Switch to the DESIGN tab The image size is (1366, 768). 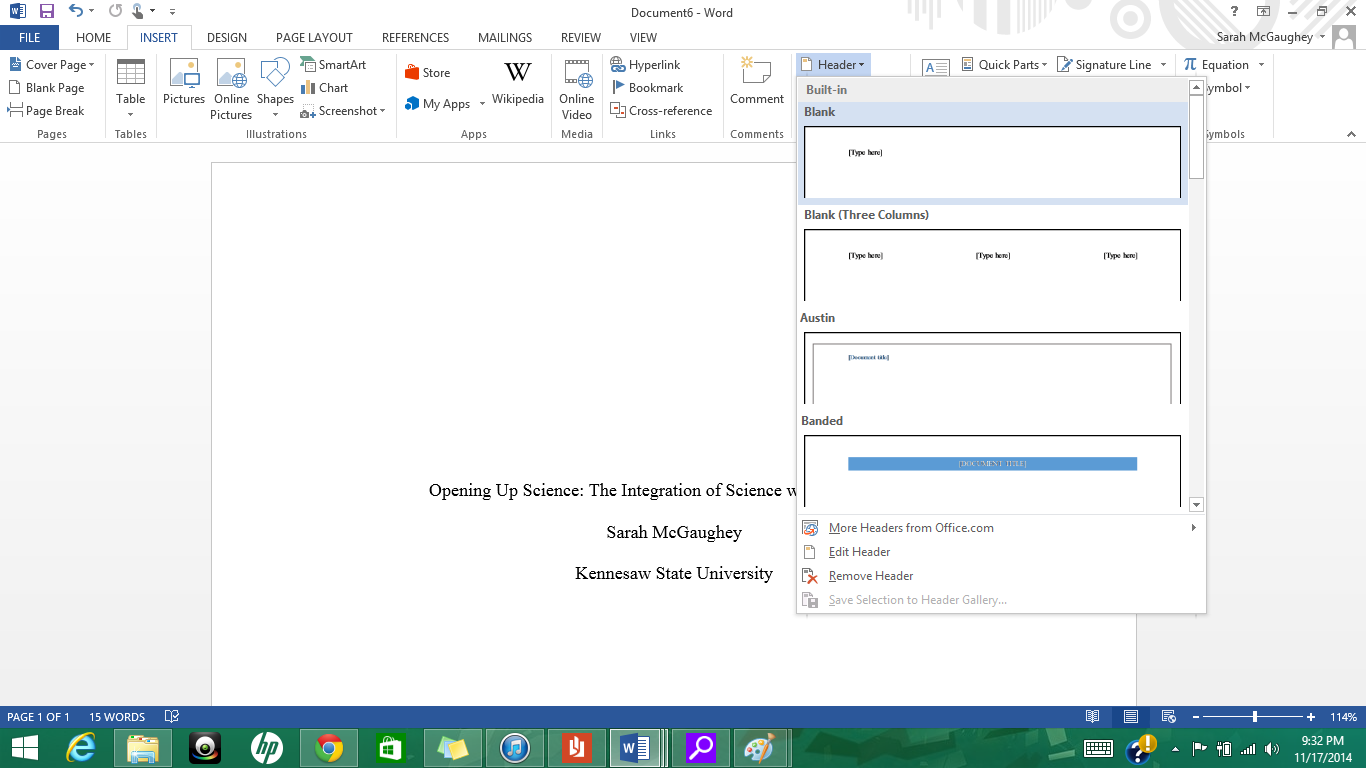coord(227,38)
